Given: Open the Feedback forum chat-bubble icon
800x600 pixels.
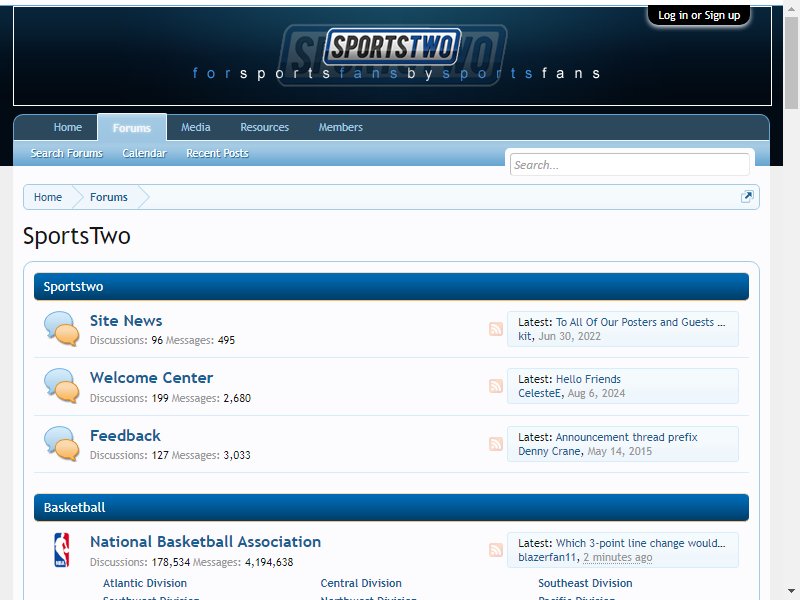Looking at the screenshot, I should click(x=62, y=444).
